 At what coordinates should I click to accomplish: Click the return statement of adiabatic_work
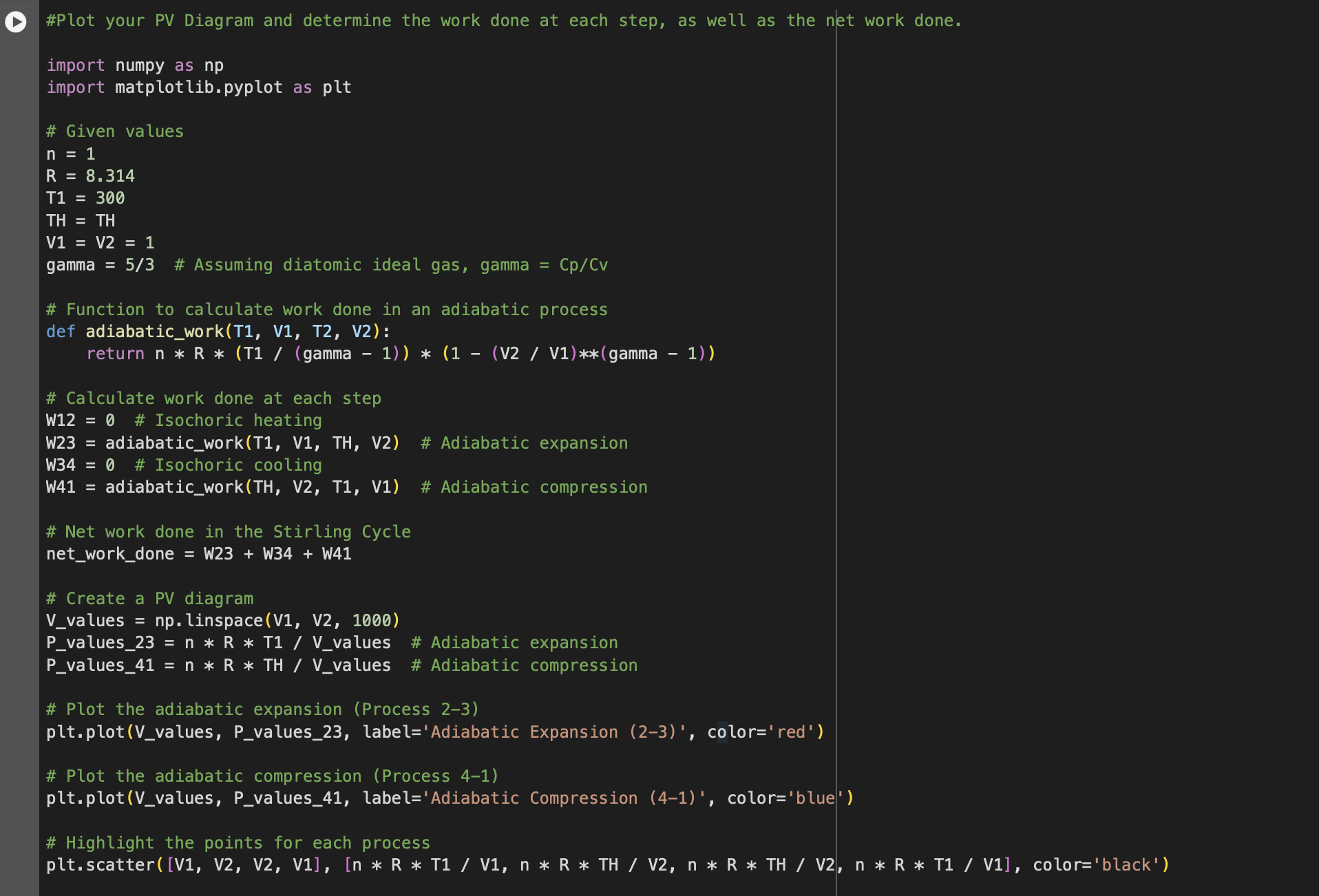point(401,354)
